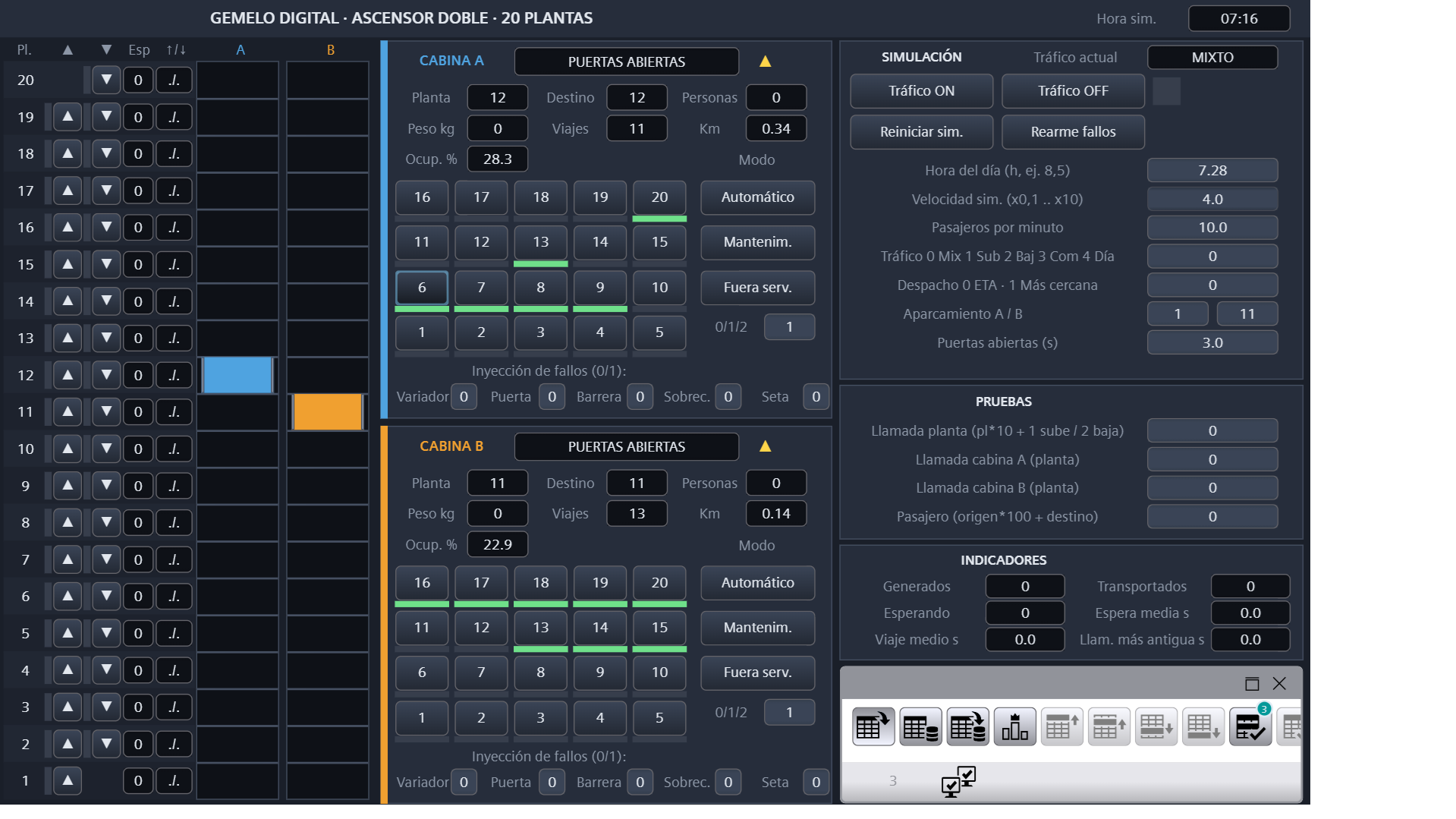This screenshot has width=1456, height=819.
Task: Set Cabina B to Mantenim. mode
Action: tap(757, 628)
